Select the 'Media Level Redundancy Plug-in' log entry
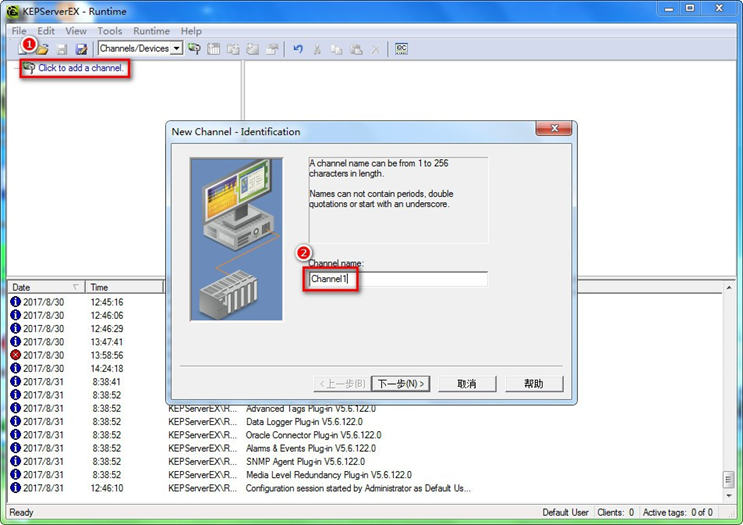This screenshot has width=743, height=525. [328, 475]
